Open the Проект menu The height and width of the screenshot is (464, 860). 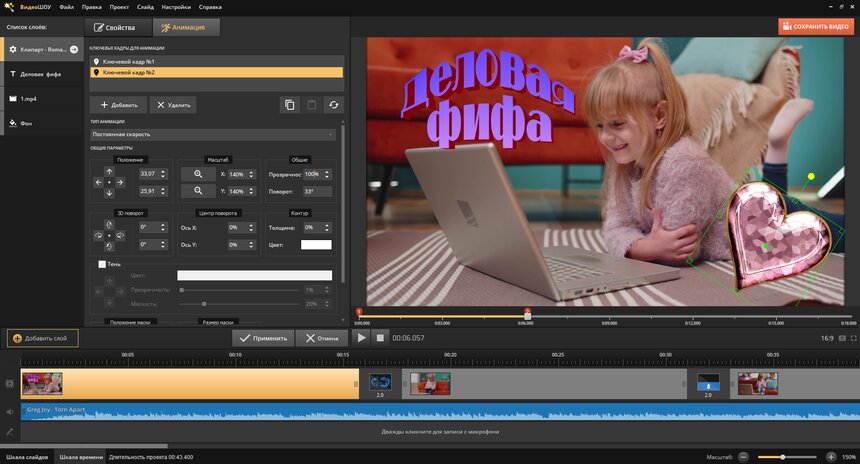coord(119,7)
